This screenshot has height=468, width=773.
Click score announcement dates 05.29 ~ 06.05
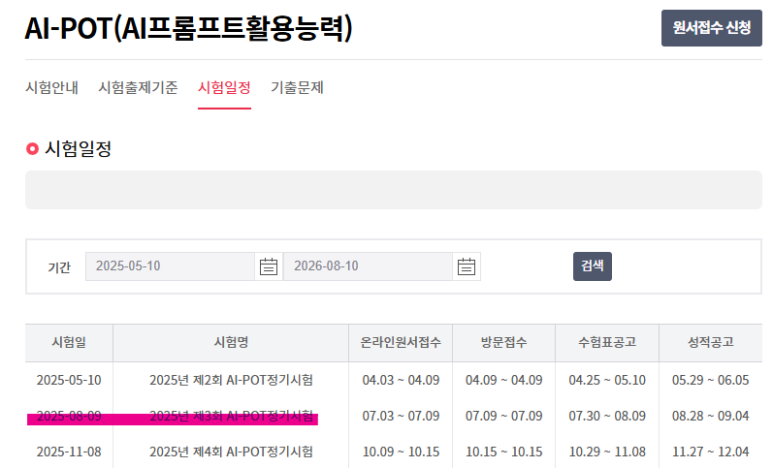coord(710,380)
